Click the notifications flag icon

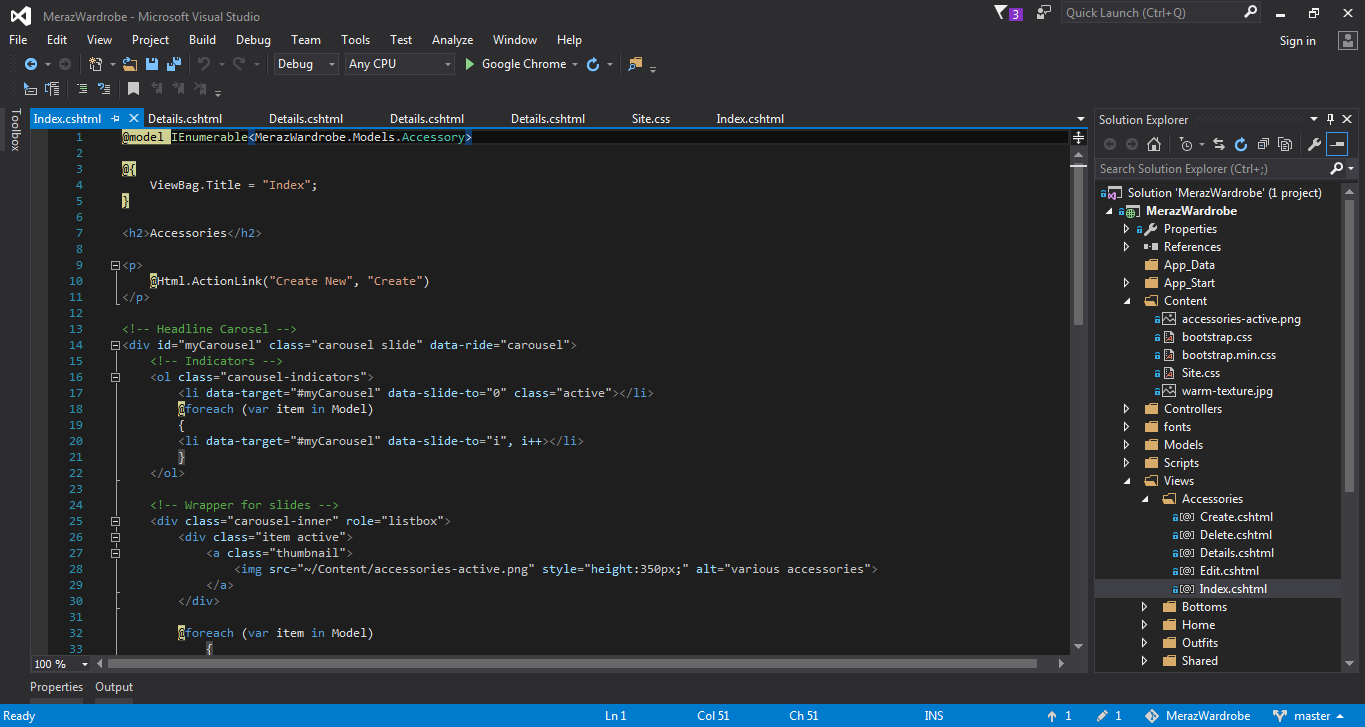point(1002,13)
